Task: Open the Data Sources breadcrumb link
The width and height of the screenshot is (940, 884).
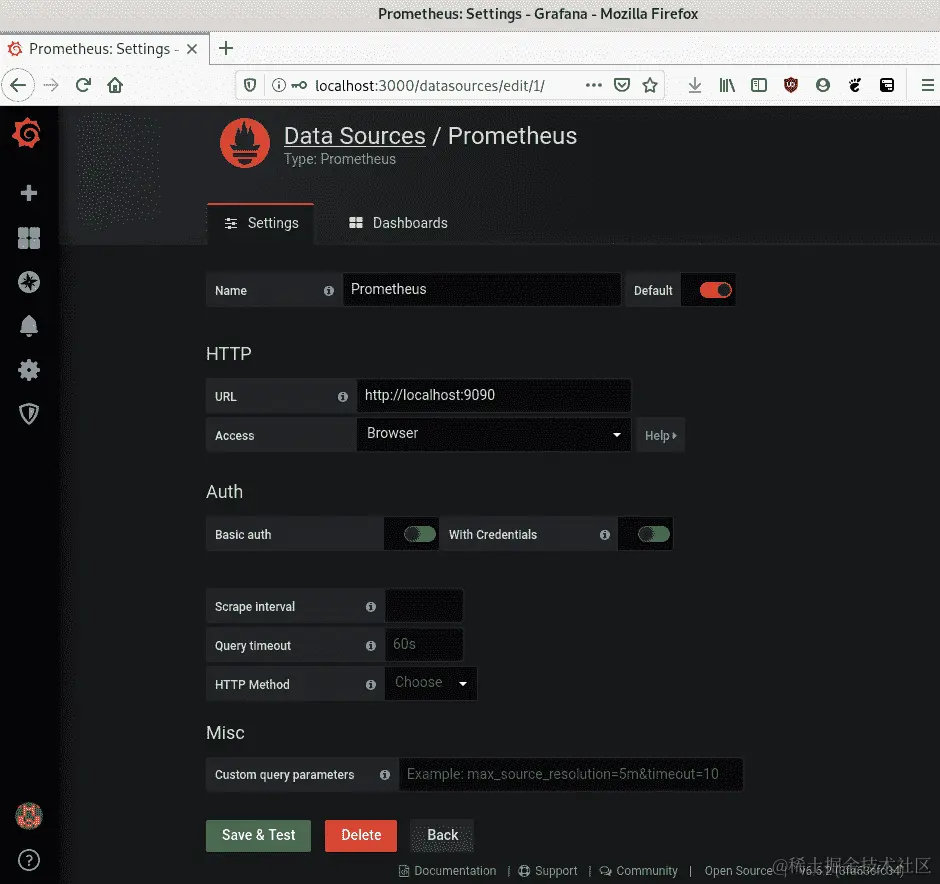Action: point(355,136)
